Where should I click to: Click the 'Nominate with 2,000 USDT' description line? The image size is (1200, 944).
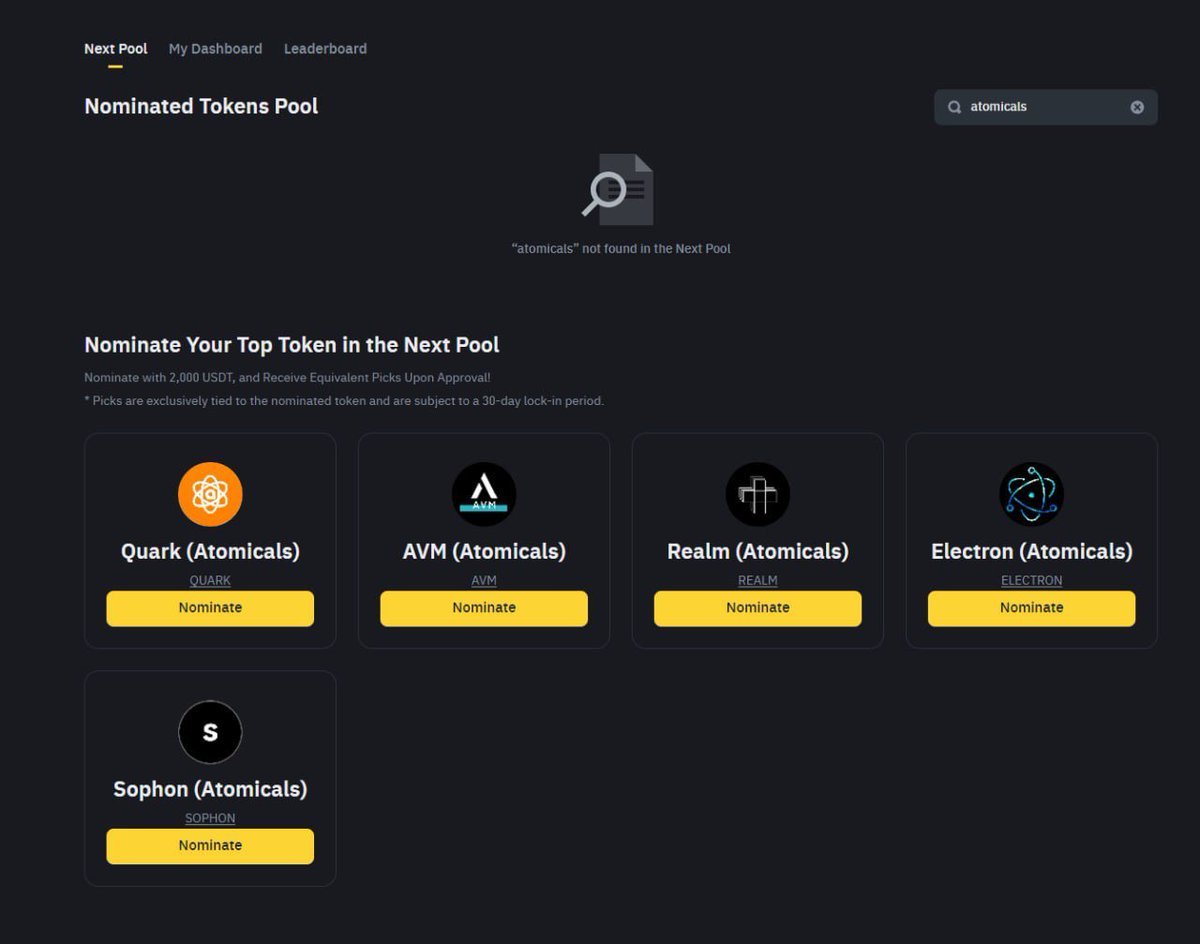[287, 378]
